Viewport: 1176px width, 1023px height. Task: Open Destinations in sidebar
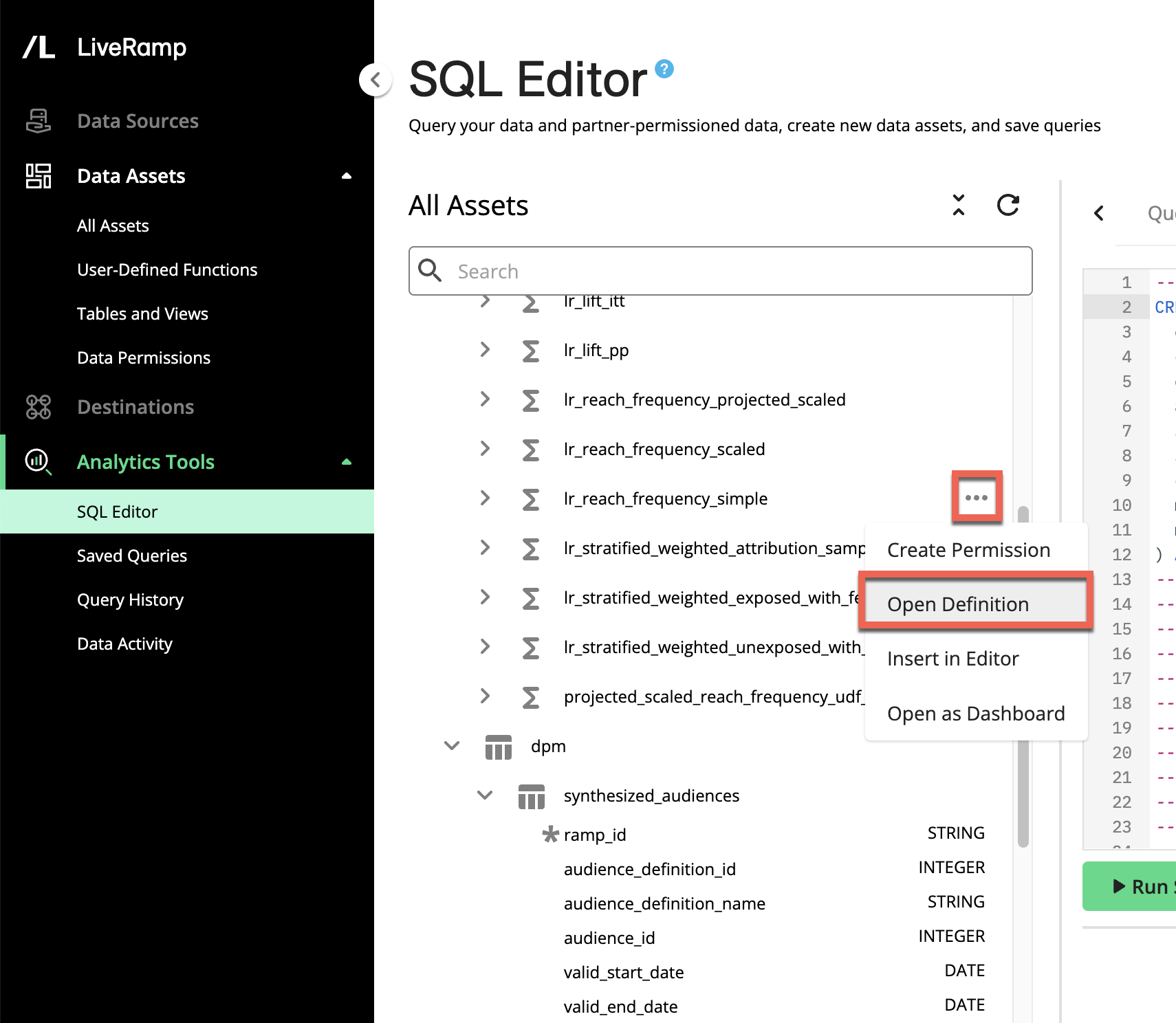coord(135,407)
